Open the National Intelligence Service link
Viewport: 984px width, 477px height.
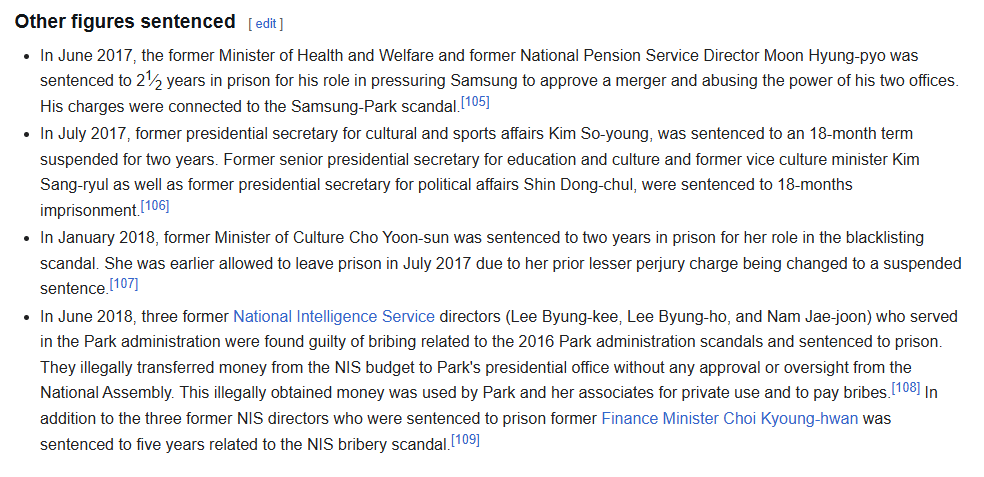click(334, 316)
